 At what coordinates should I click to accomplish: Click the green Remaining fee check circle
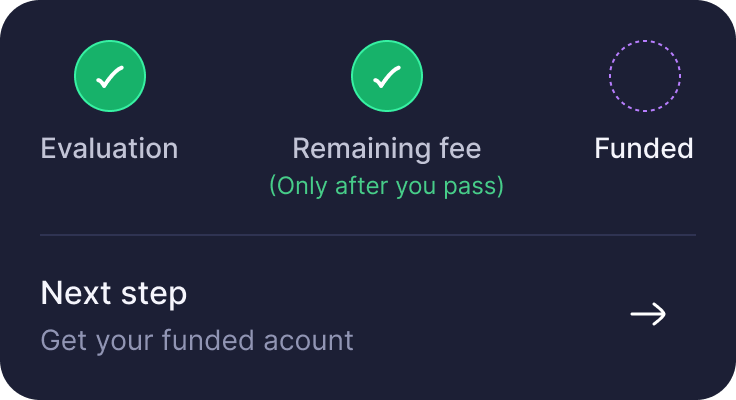pos(387,76)
